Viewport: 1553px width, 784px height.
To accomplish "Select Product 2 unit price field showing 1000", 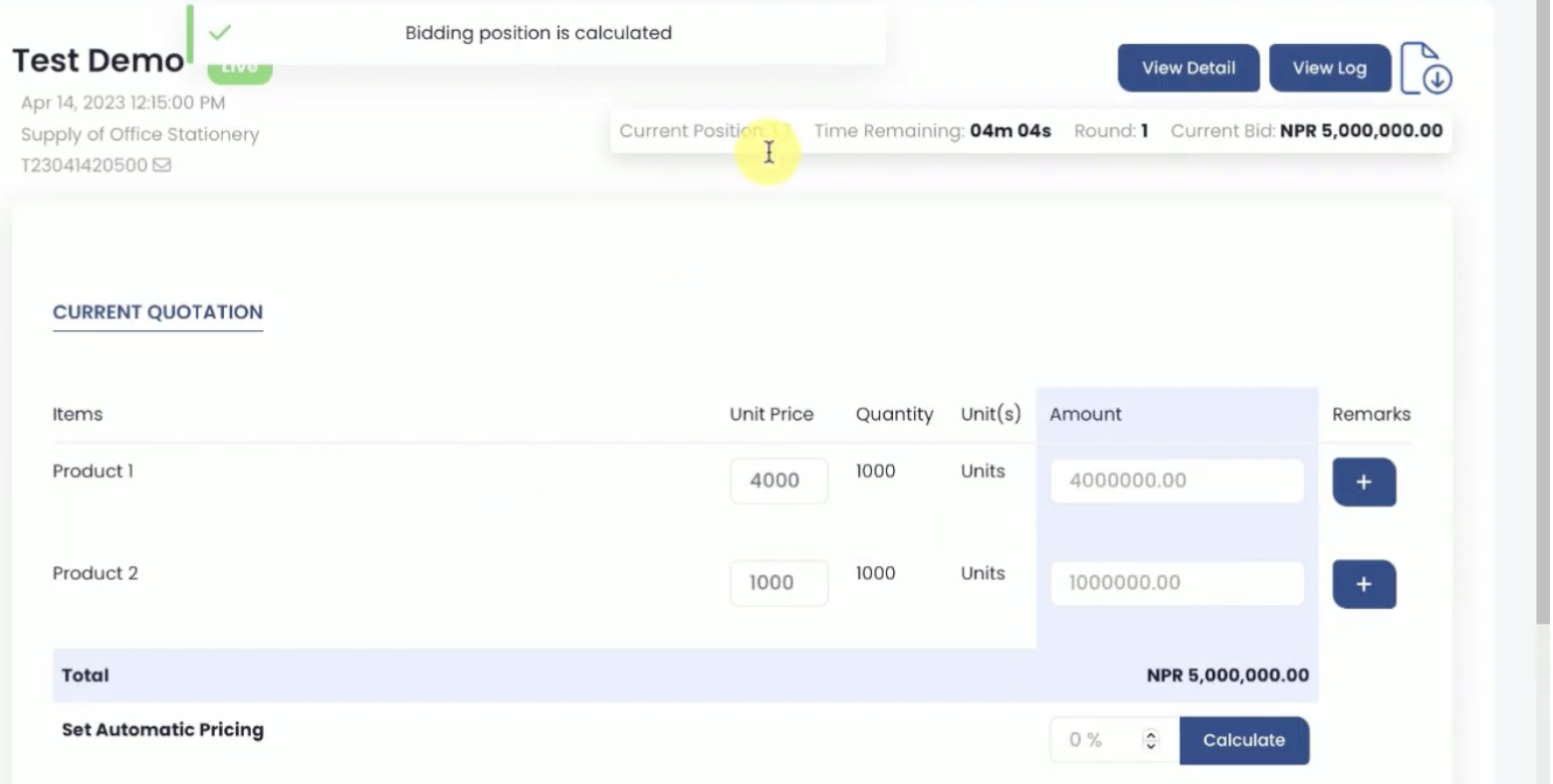I will click(778, 583).
